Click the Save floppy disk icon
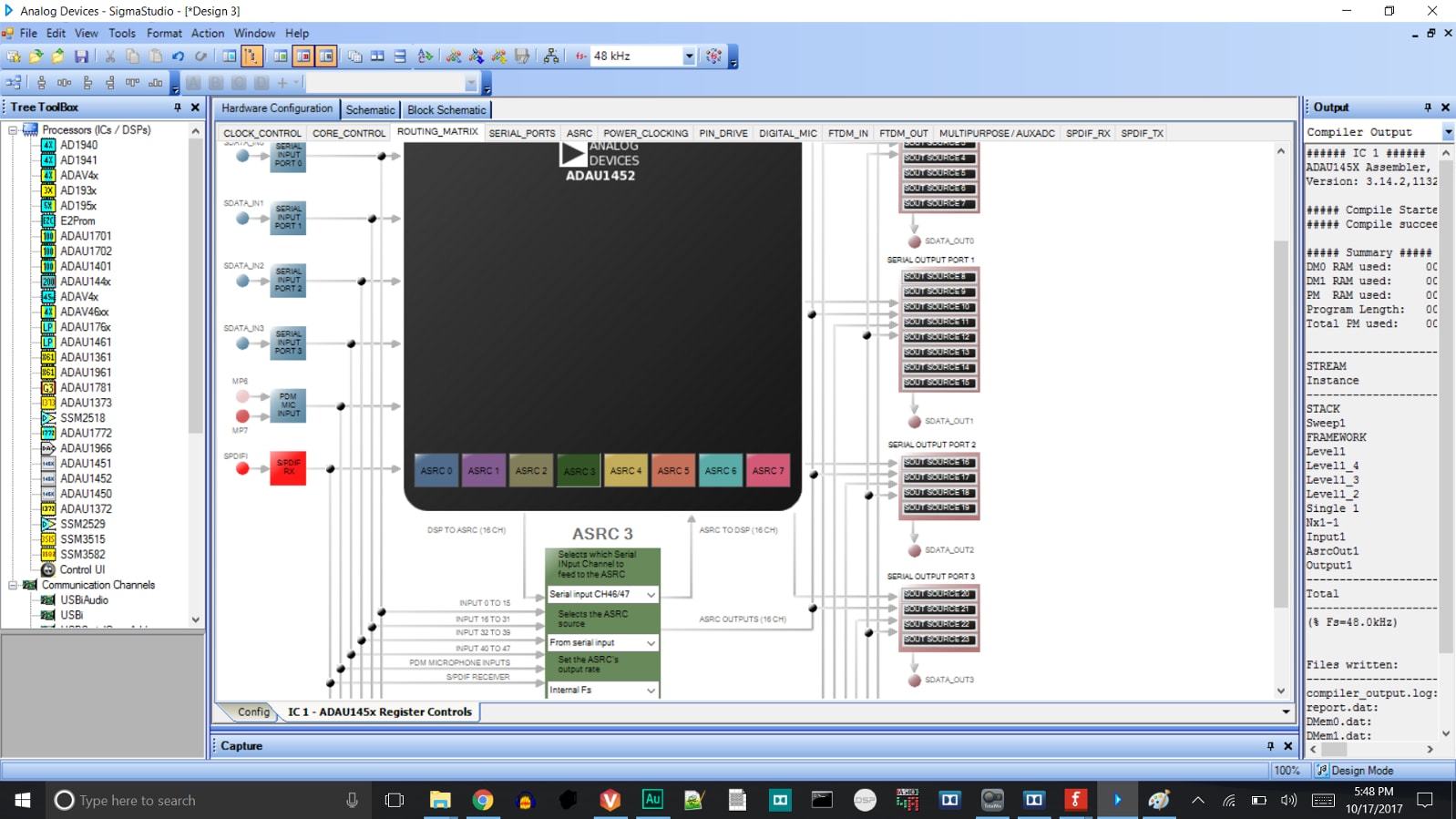 81,56
